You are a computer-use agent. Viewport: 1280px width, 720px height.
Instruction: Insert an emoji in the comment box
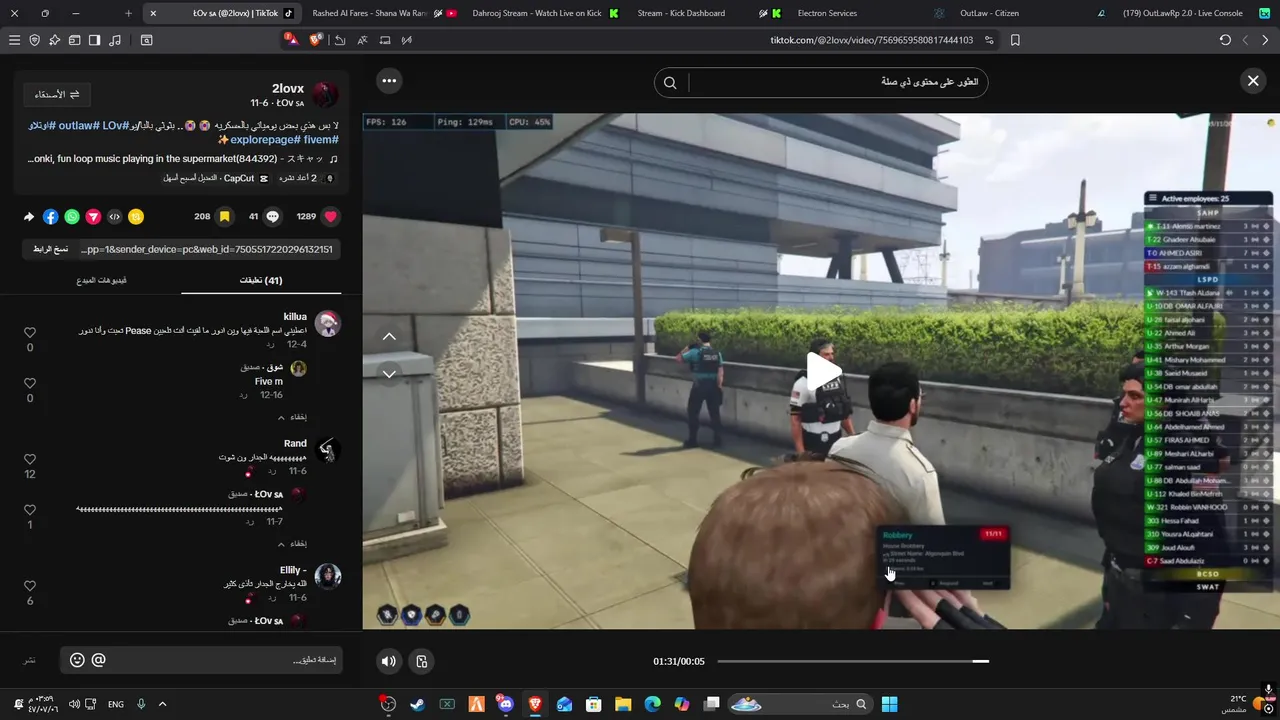[77, 660]
